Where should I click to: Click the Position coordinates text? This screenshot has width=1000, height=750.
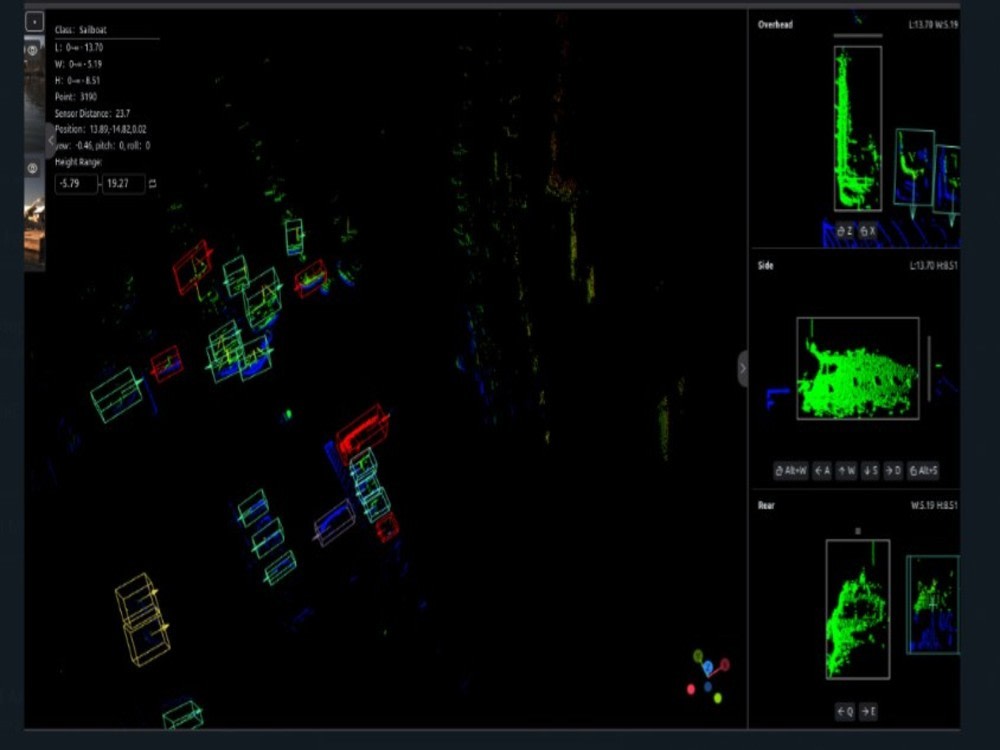tap(101, 129)
